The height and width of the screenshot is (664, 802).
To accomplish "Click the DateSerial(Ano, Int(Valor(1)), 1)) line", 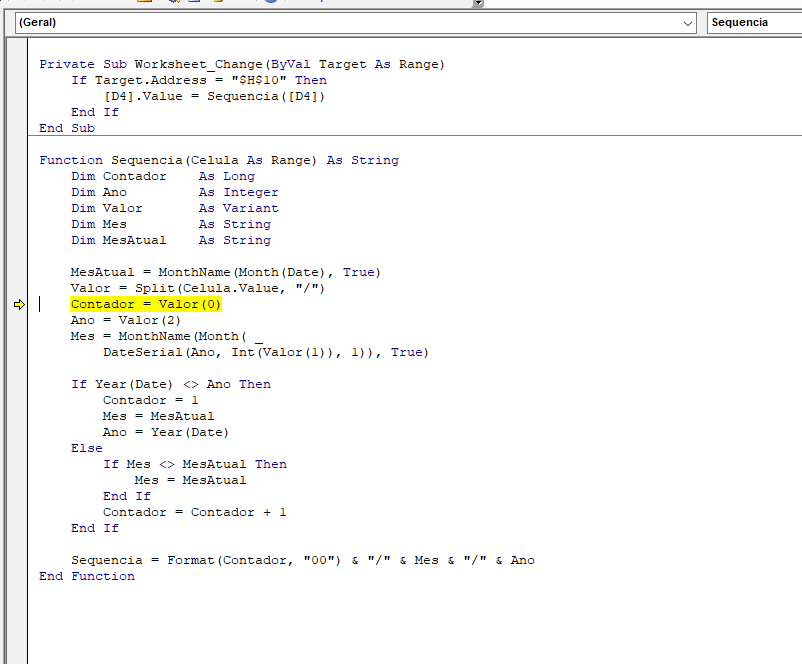I will (265, 352).
